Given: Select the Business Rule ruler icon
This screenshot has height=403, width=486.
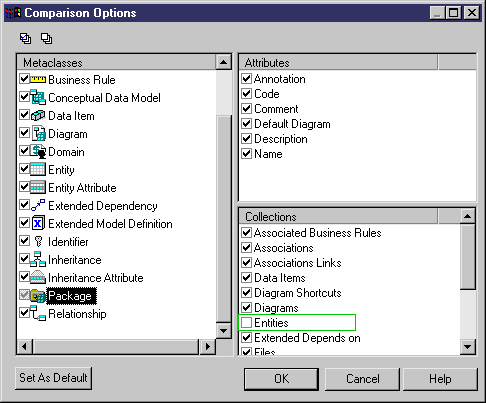Looking at the screenshot, I should 38,79.
